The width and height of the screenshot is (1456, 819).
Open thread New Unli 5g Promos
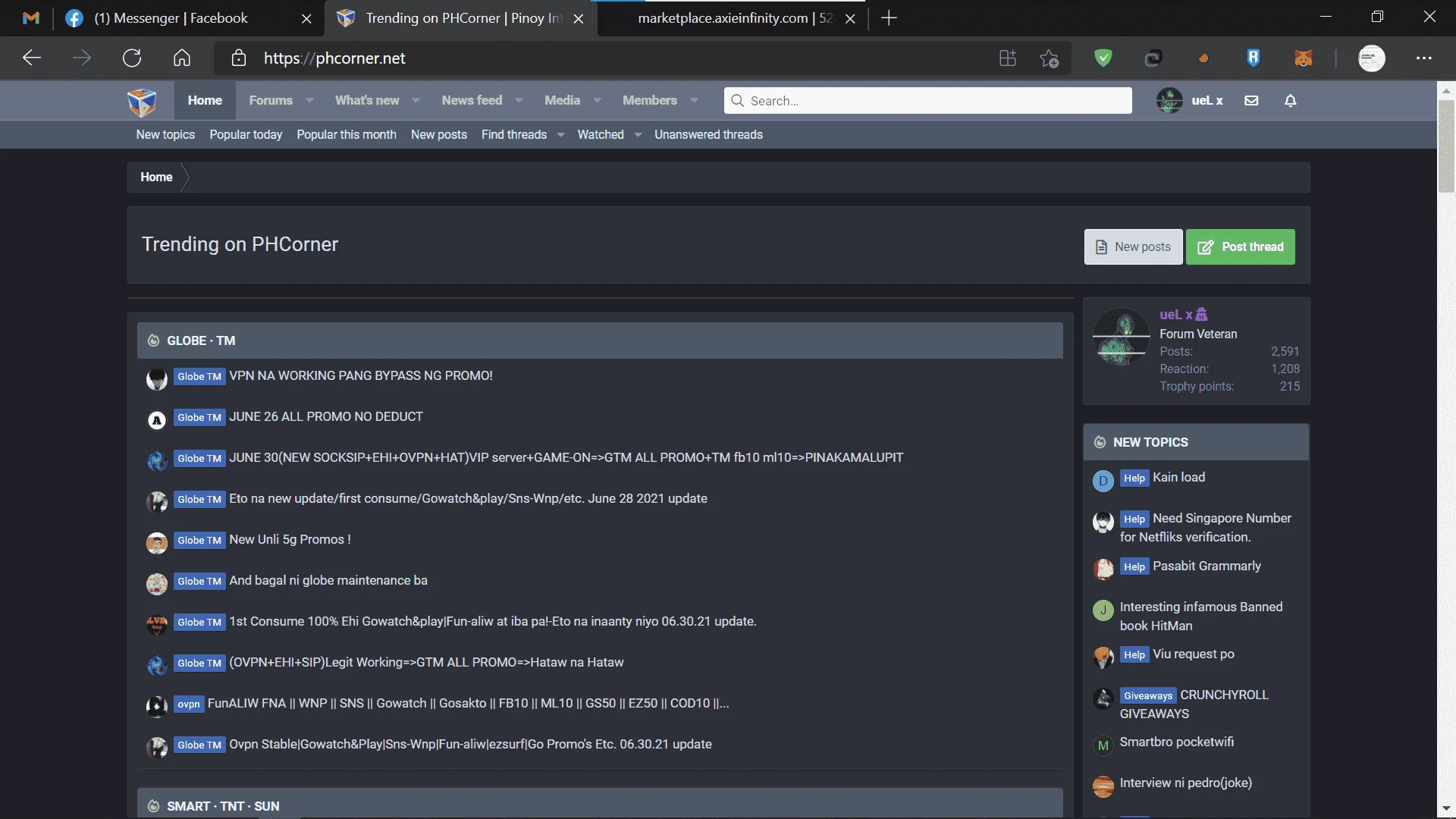coord(290,540)
